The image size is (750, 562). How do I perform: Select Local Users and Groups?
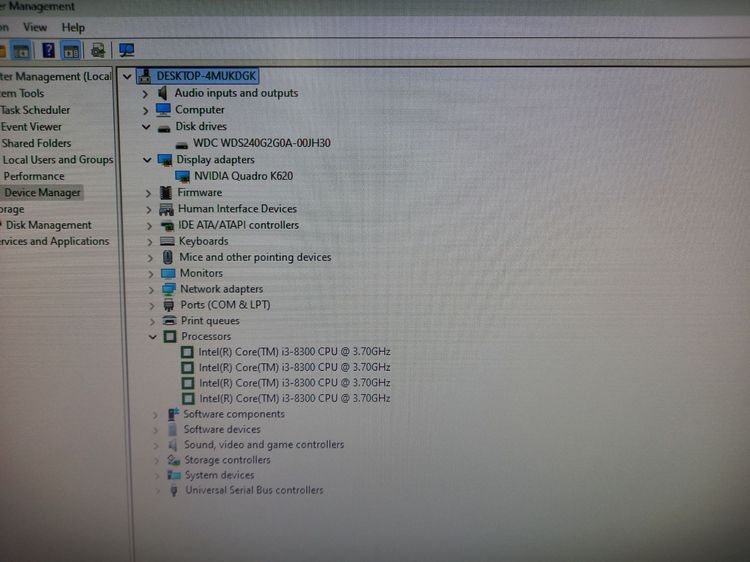[x=58, y=160]
